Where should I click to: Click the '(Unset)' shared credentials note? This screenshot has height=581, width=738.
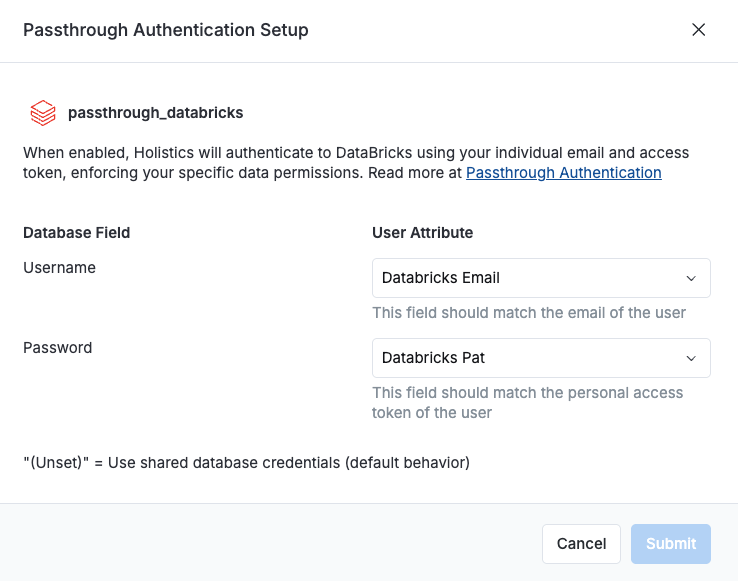coord(246,463)
